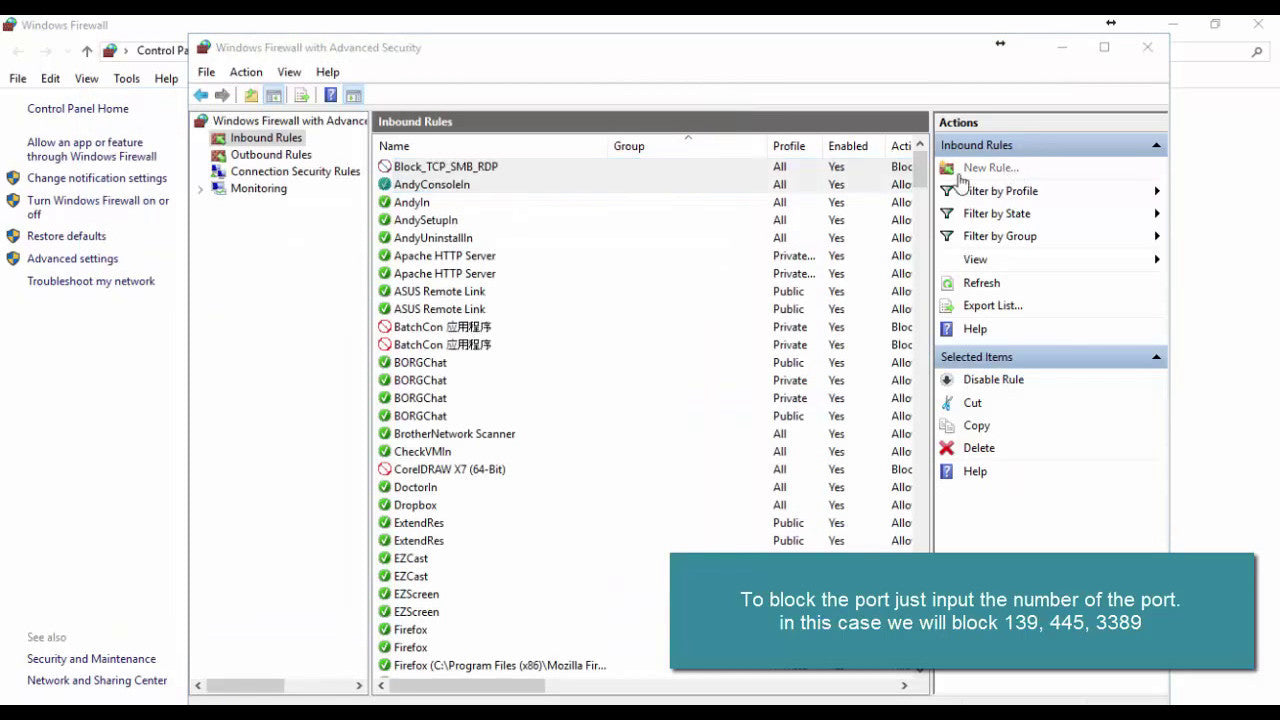Sort rules by the Group column header
1280x720 pixels.
point(688,146)
